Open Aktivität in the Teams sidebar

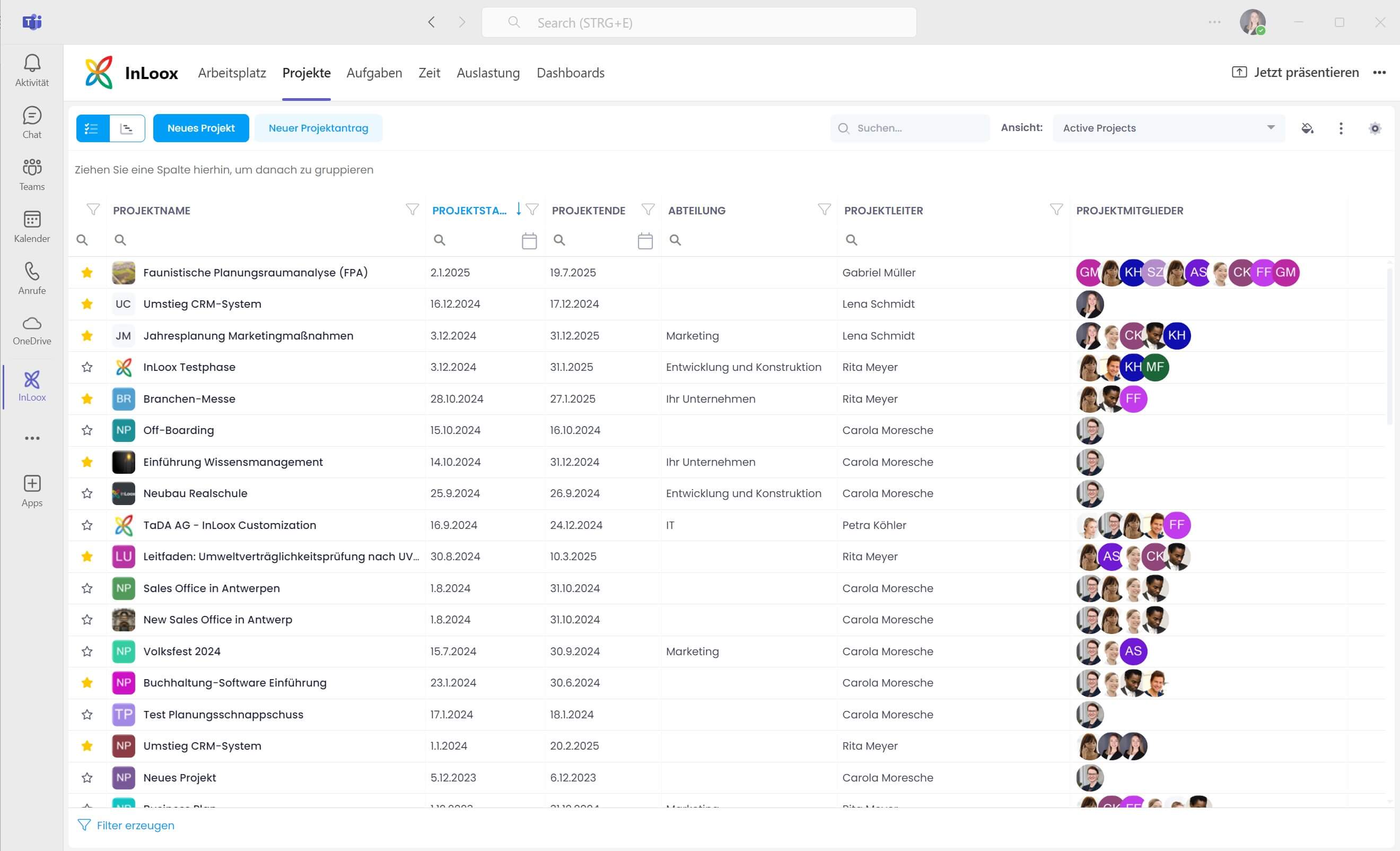tap(32, 71)
